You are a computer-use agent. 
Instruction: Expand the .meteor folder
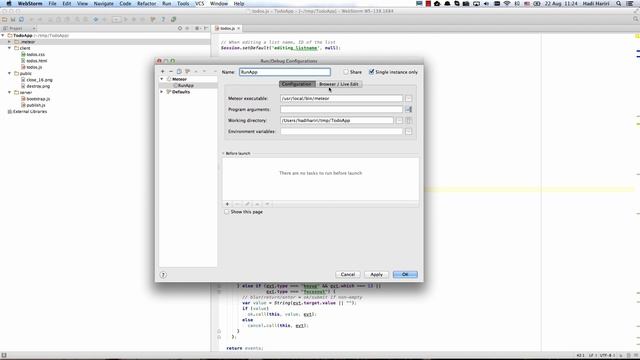9,42
